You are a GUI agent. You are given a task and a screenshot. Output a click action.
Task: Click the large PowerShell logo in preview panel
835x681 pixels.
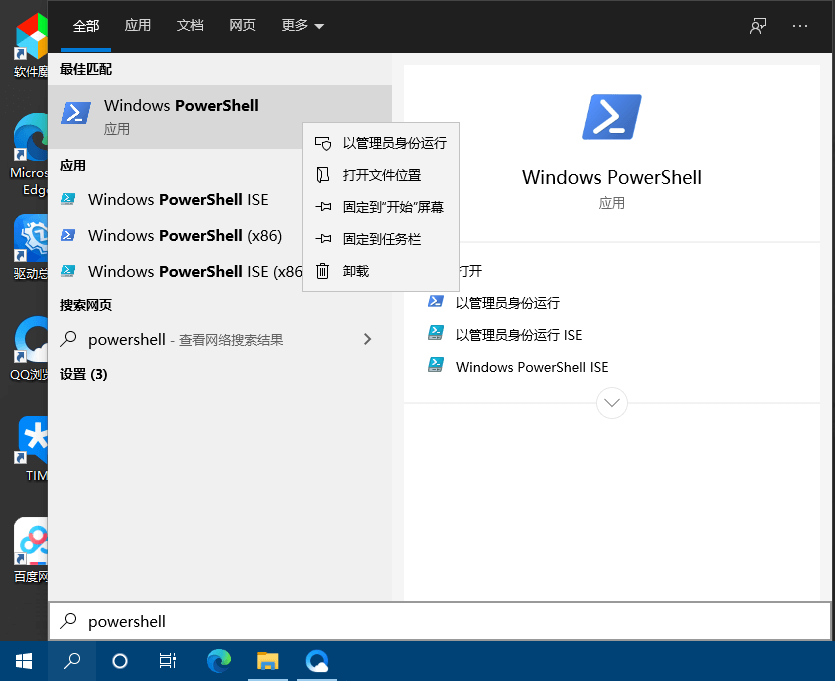pos(611,116)
